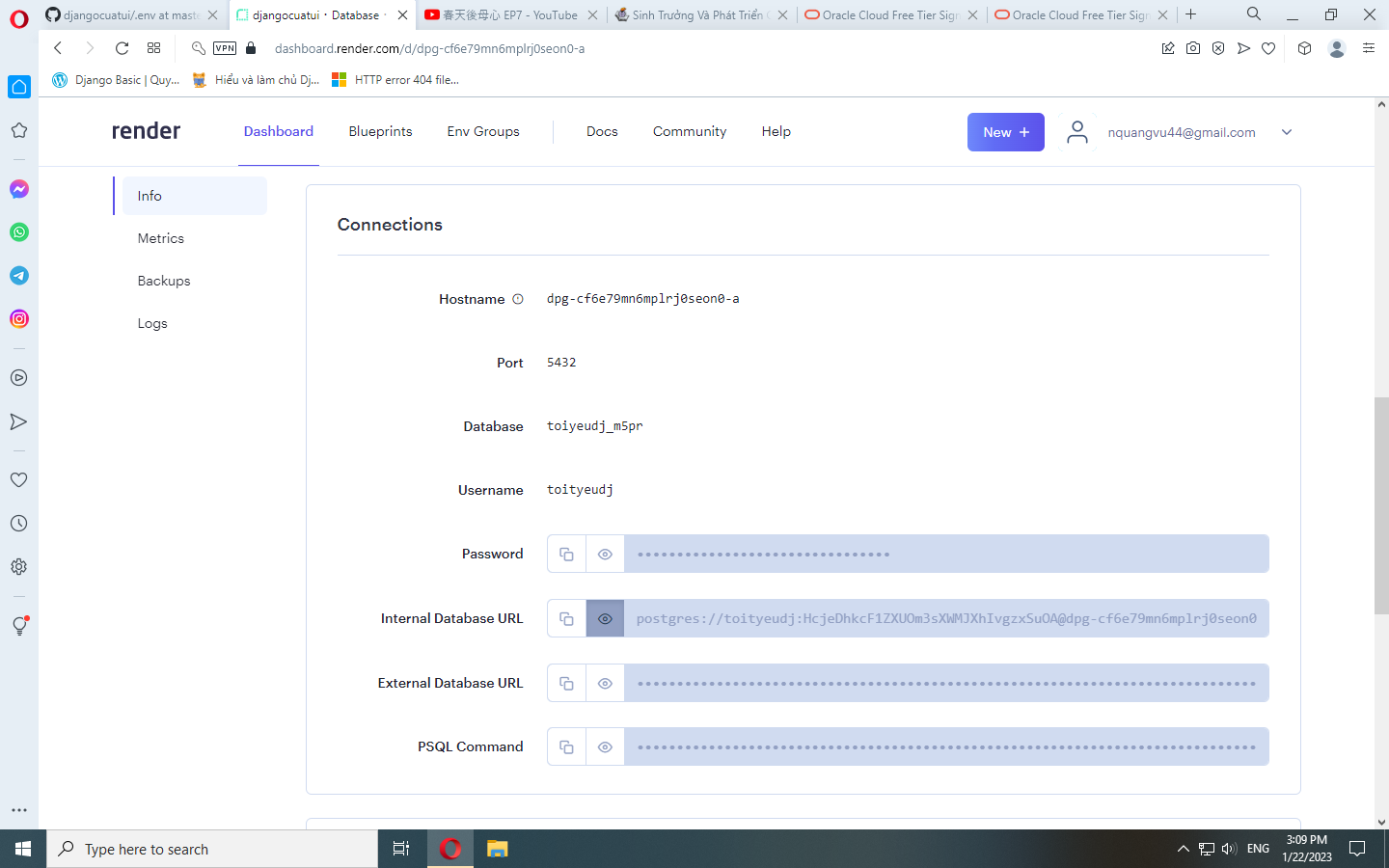Click the taskbar search box
This screenshot has height=868, width=1389.
click(212, 849)
